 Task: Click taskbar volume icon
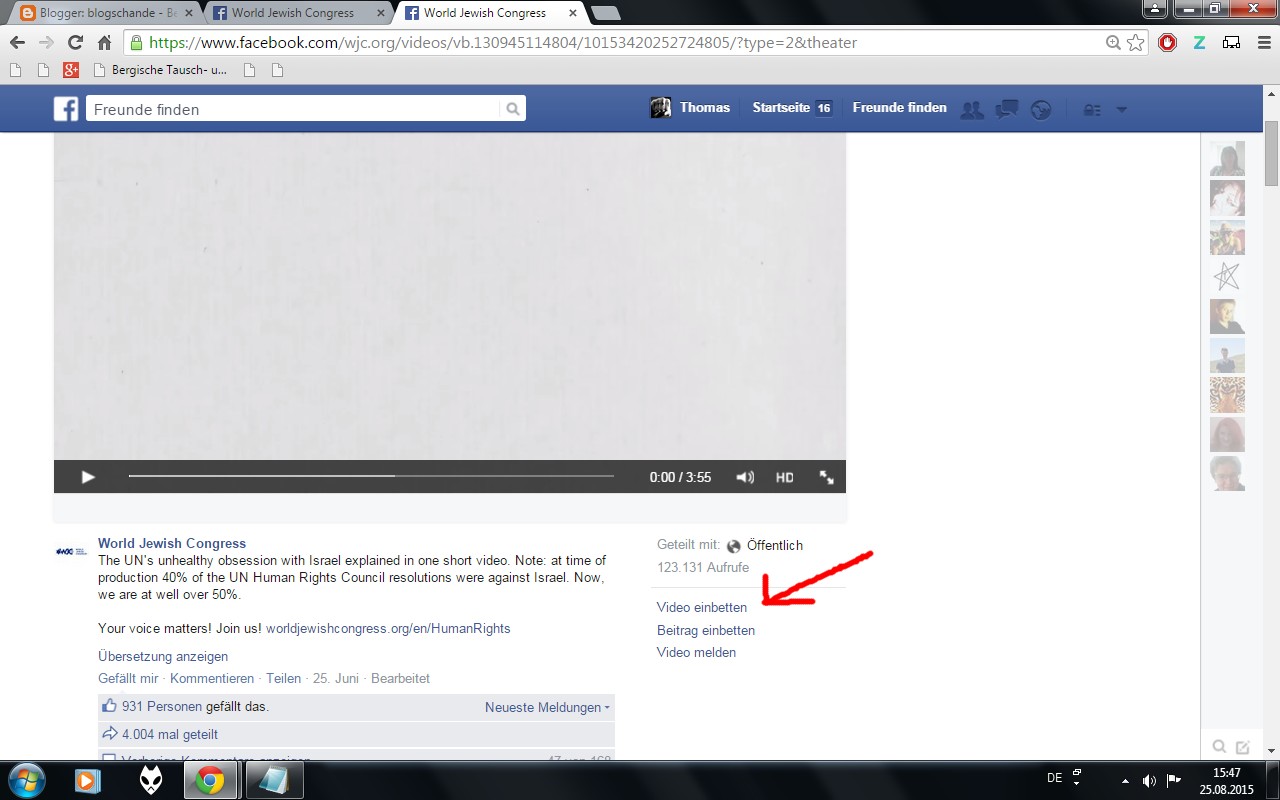[1149, 780]
